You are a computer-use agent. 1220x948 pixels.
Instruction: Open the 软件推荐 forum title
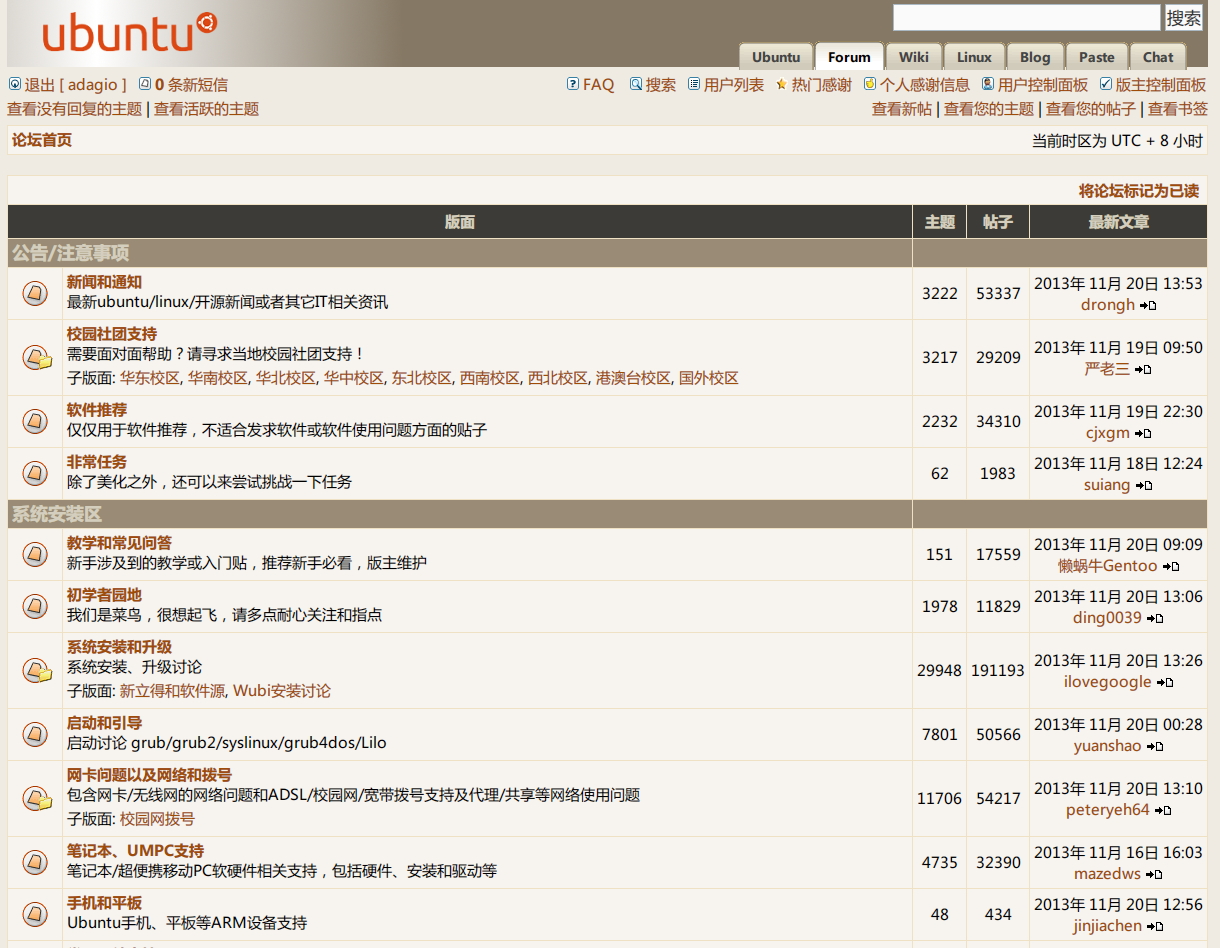point(97,410)
